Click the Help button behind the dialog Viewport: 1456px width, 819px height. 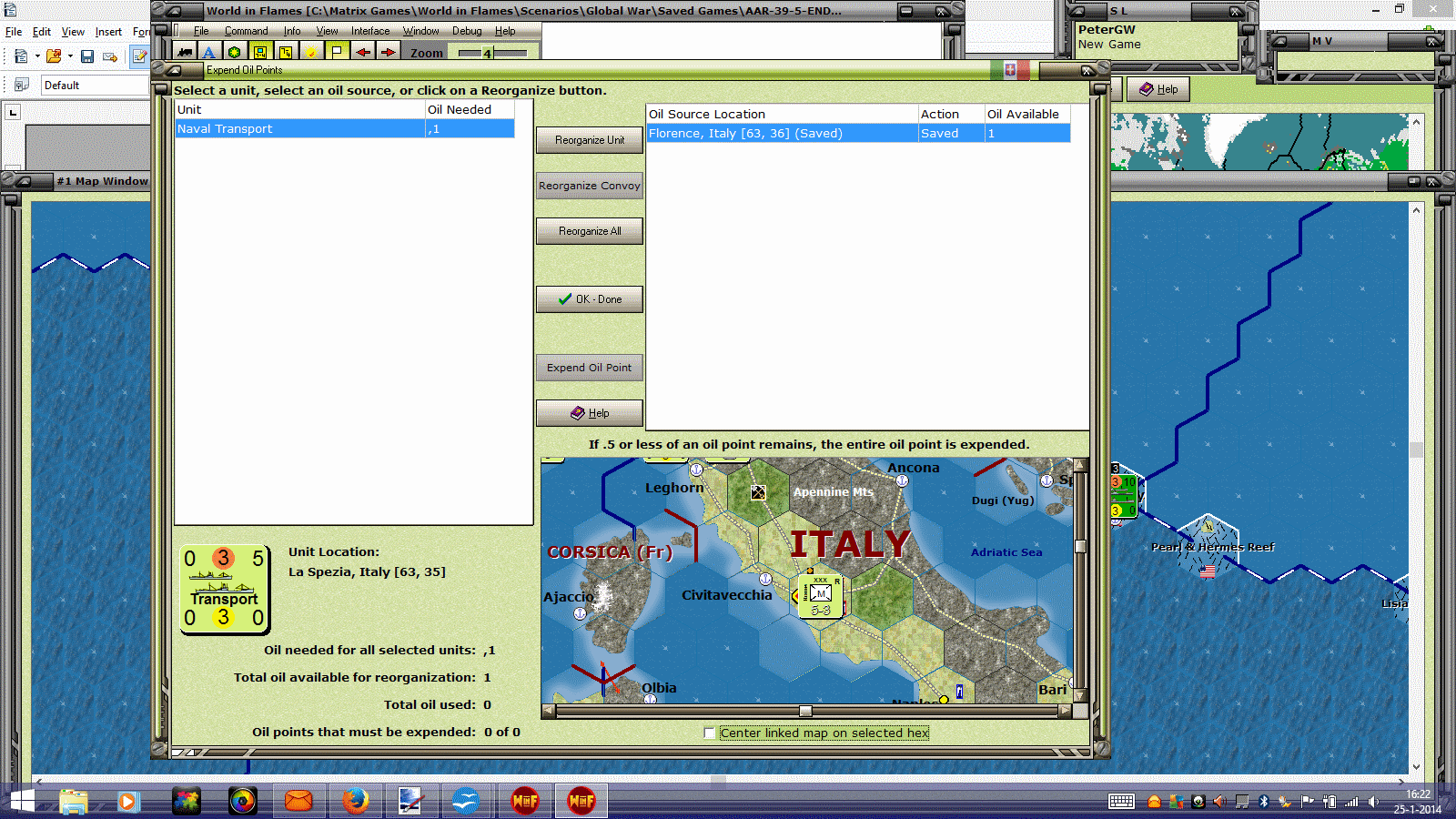point(1158,89)
